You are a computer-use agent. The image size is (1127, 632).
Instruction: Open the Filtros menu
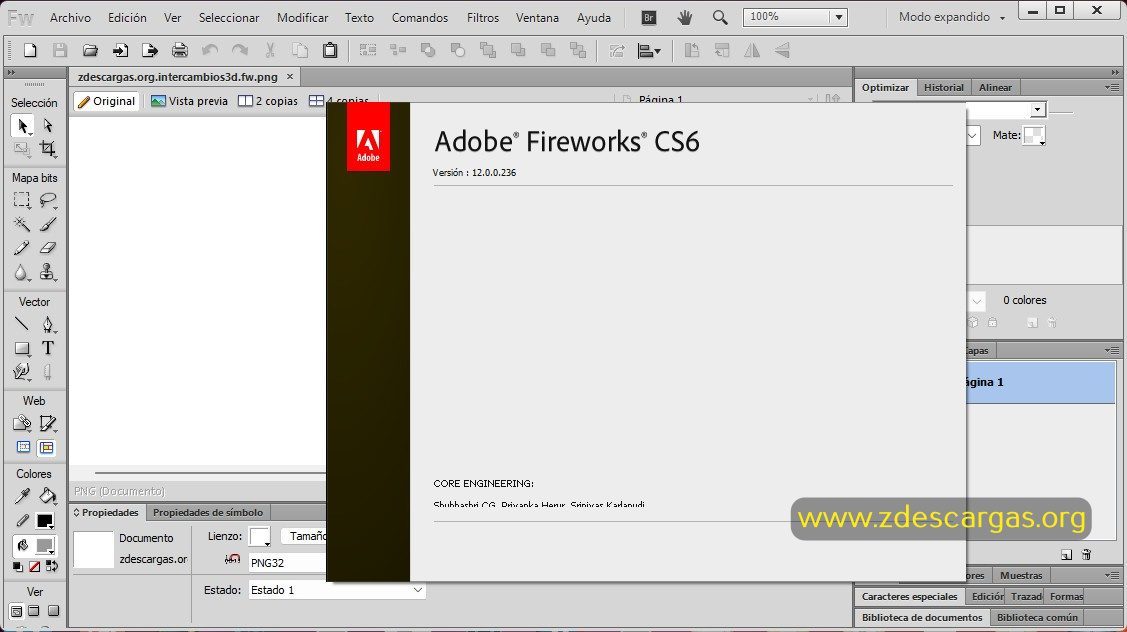tap(482, 17)
